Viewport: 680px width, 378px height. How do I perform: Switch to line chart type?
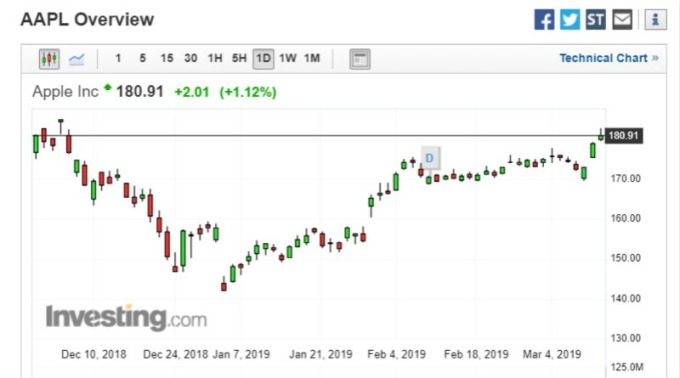[x=77, y=59]
